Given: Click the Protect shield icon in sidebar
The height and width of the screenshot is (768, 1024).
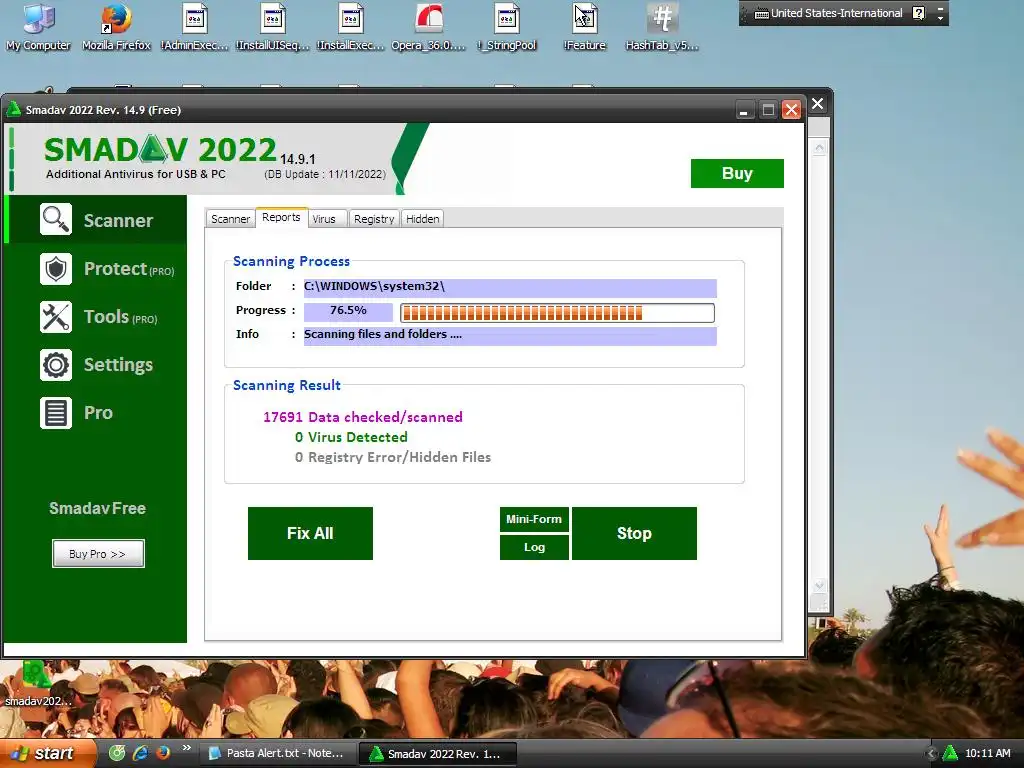Looking at the screenshot, I should pyautogui.click(x=56, y=268).
